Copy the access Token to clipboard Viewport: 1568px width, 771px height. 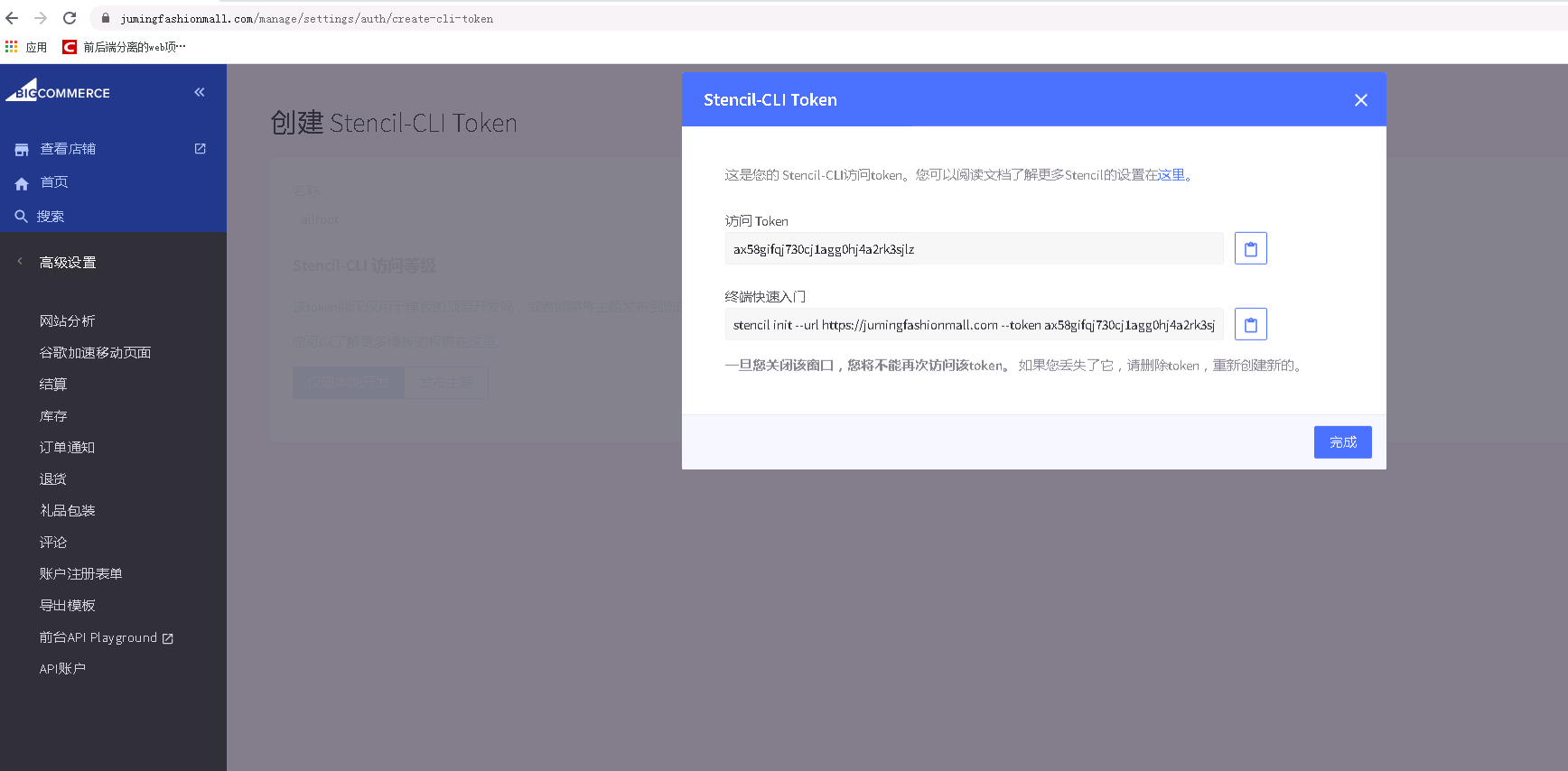[x=1250, y=248]
